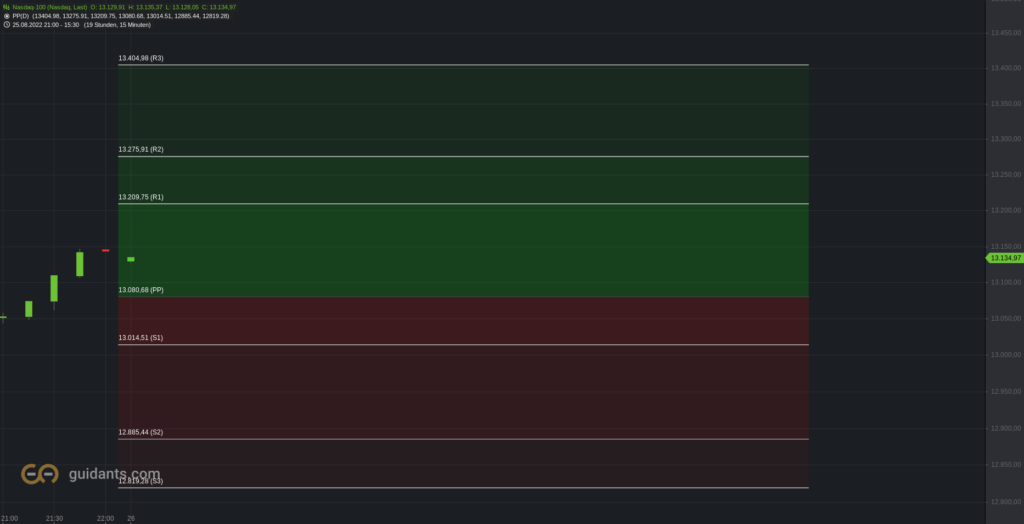Click the 13.014,51 (S1) support label
Image resolution: width=1024 pixels, height=524 pixels.
pyautogui.click(x=140, y=338)
